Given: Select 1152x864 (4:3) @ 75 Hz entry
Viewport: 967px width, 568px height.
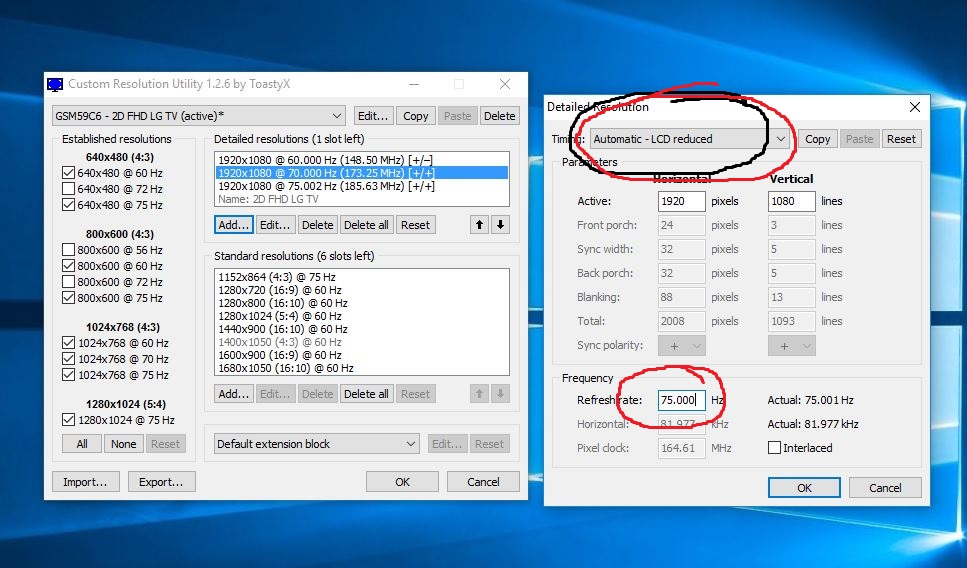Looking at the screenshot, I should click(361, 278).
